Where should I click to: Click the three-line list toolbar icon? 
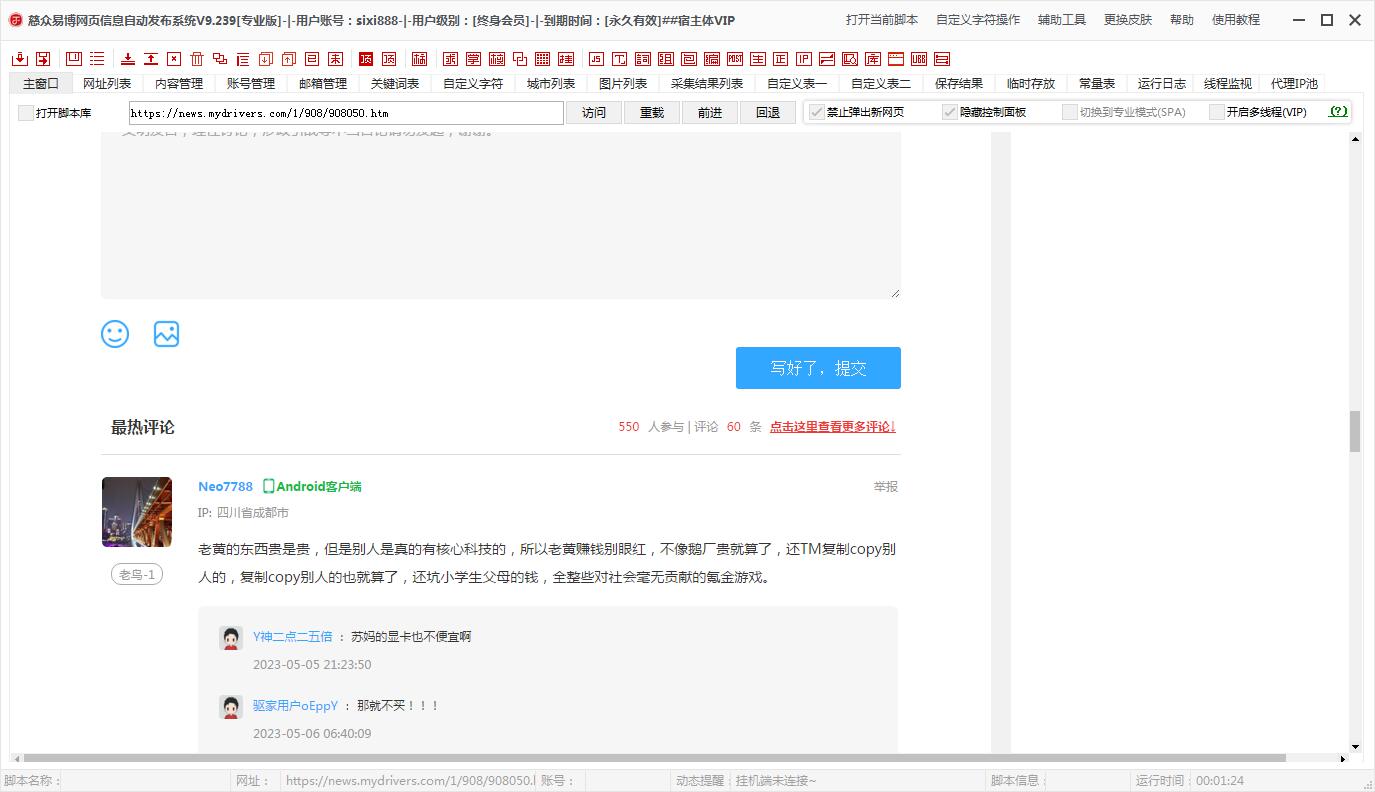[97, 59]
